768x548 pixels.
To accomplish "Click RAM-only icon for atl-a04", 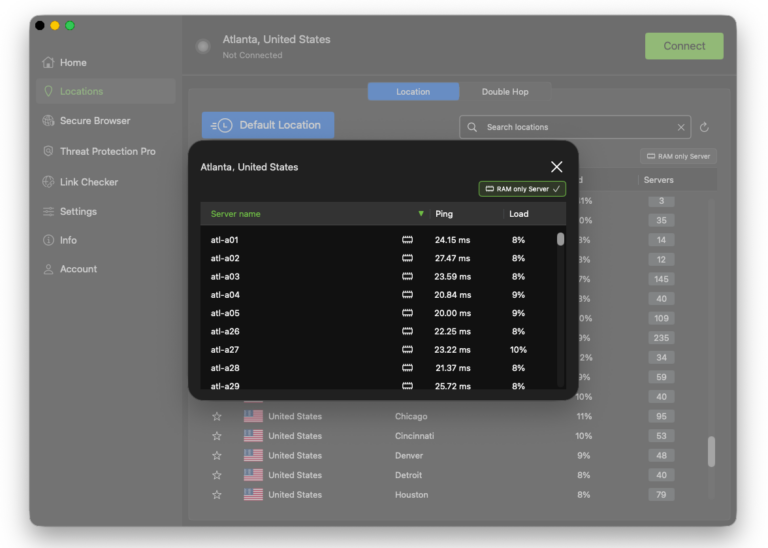I will coord(408,295).
